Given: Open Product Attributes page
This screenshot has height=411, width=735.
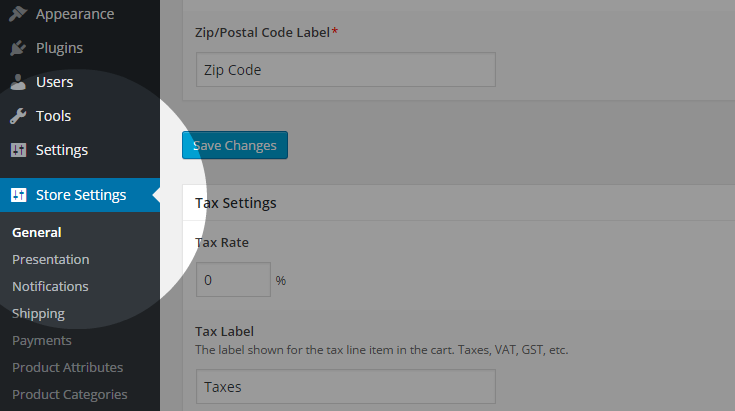Looking at the screenshot, I should tap(68, 367).
